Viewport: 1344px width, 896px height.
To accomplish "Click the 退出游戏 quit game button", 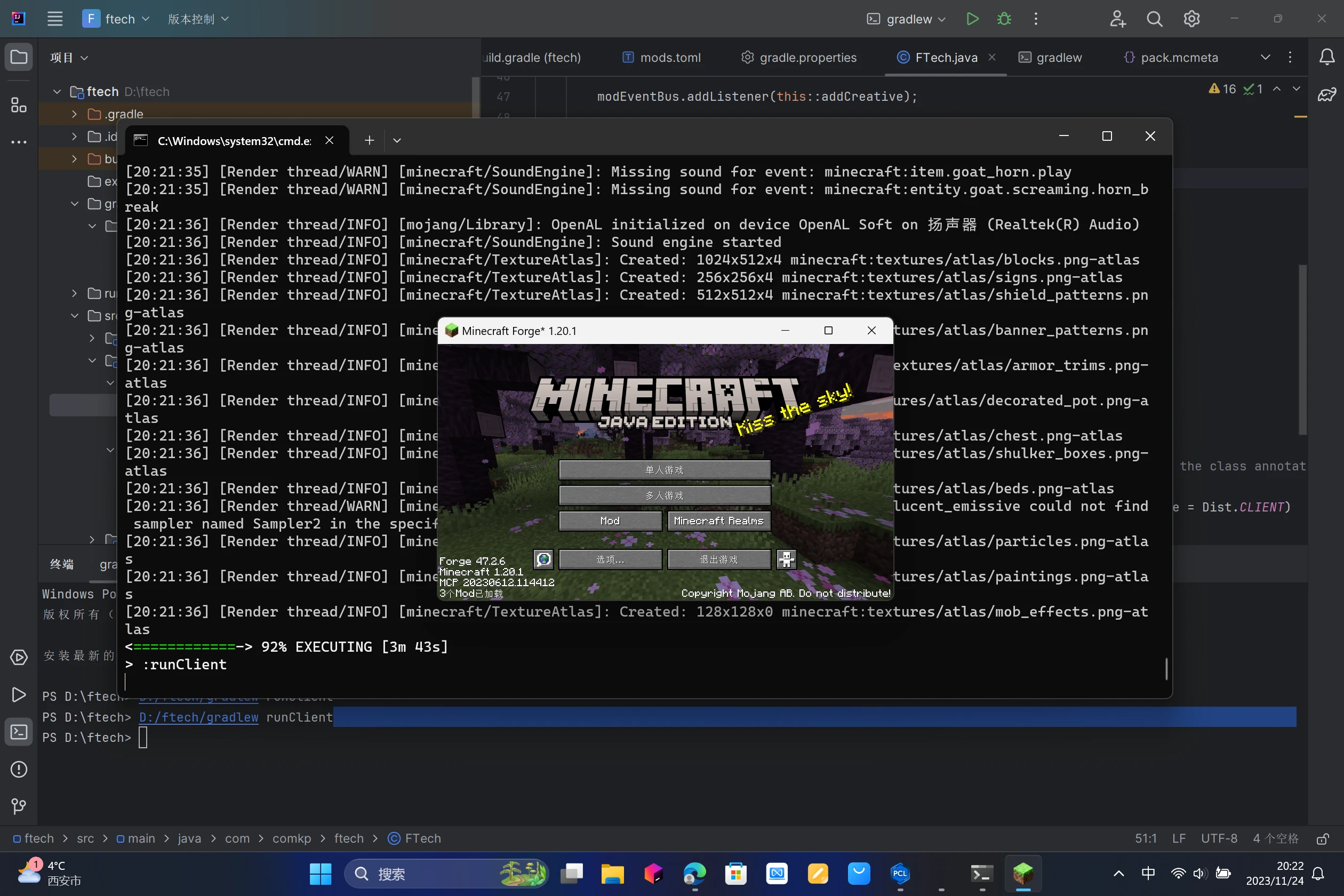I will click(x=719, y=559).
